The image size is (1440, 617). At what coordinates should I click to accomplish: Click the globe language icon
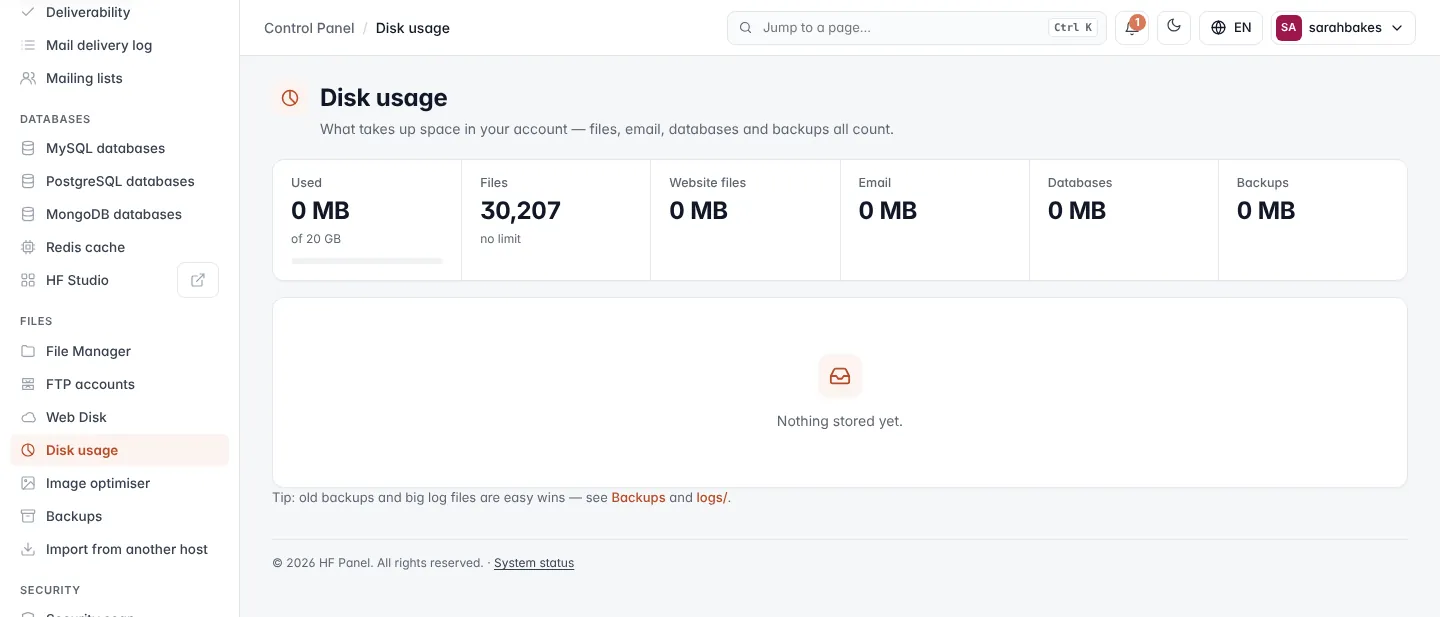click(x=1218, y=28)
